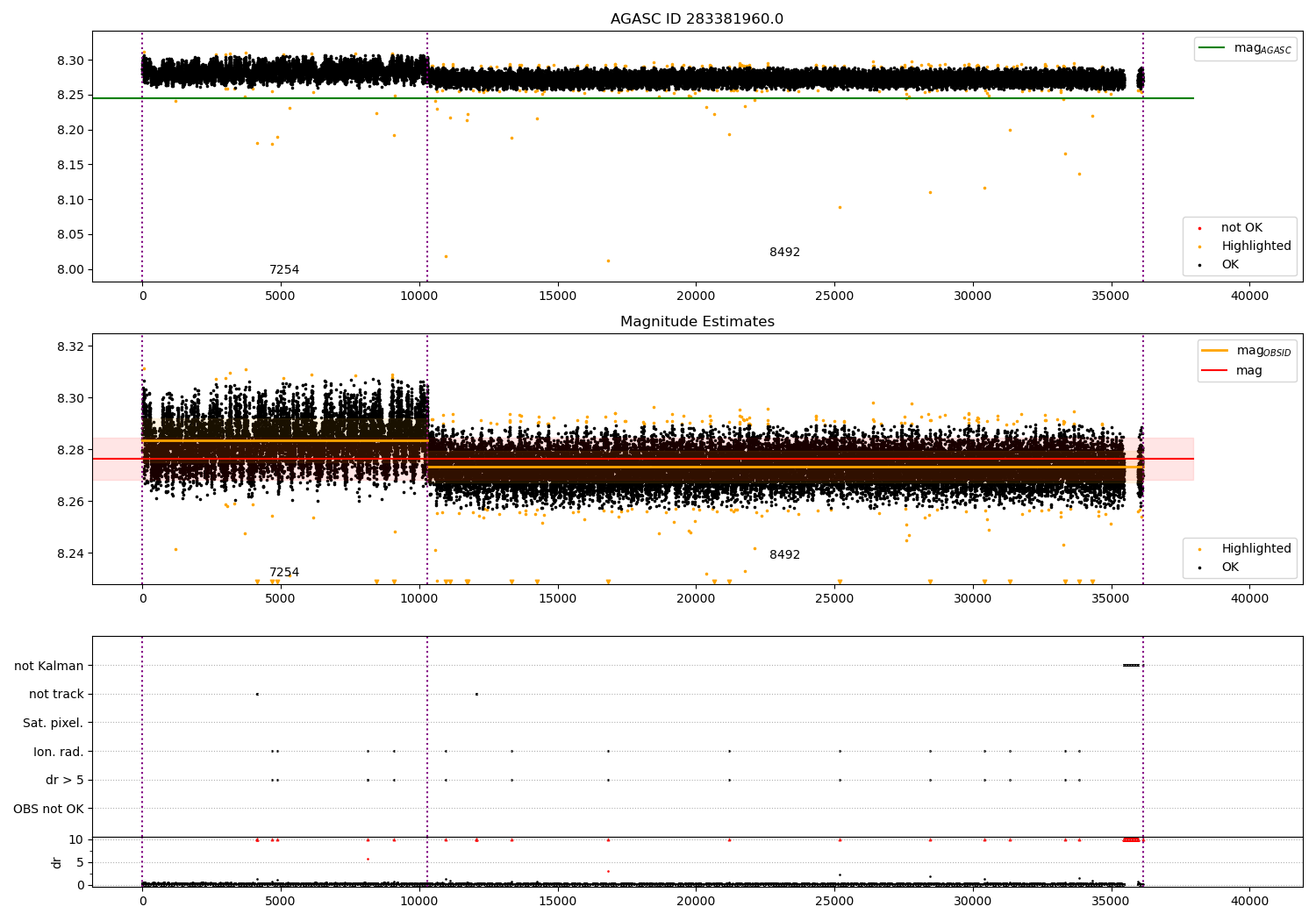The height and width of the screenshot is (921, 1316).
Task: Click the "8.15" y-axis tick
Action: click(x=71, y=165)
